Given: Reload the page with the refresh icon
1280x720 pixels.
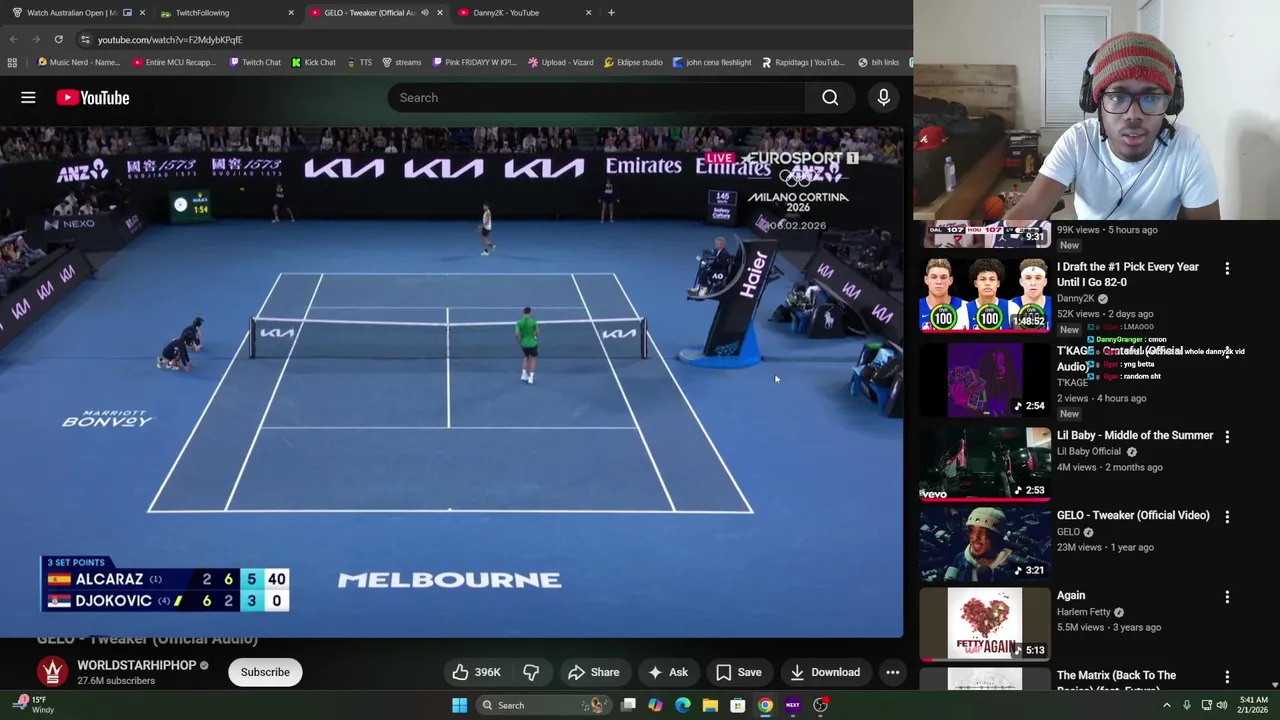Looking at the screenshot, I should [58, 39].
